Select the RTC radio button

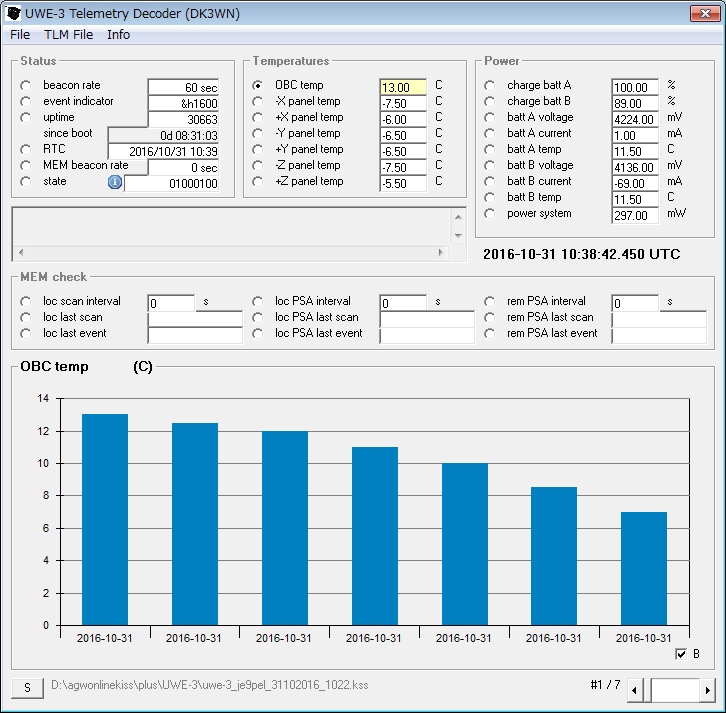(26, 150)
